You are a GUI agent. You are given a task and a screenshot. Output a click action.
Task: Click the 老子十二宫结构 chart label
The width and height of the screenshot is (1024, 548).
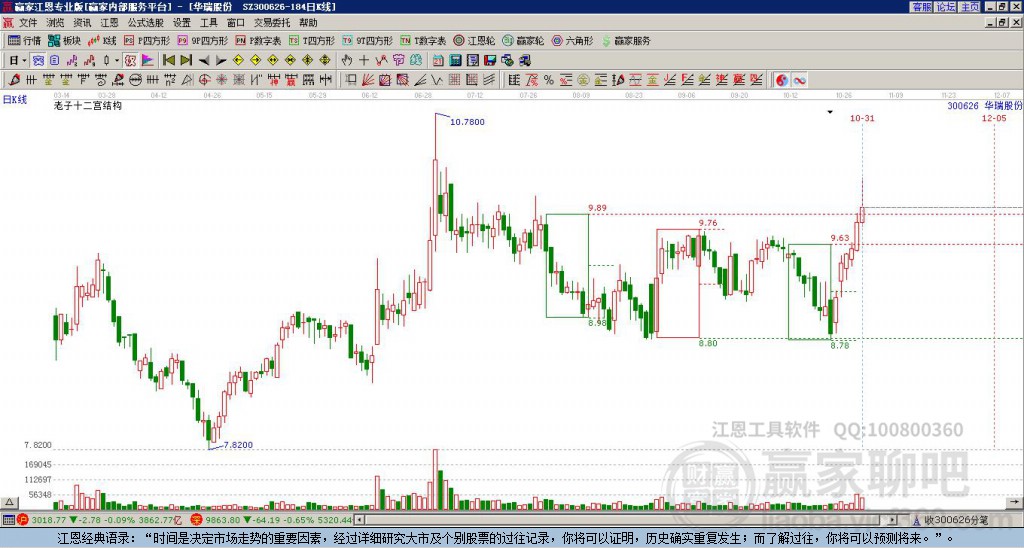tap(88, 105)
